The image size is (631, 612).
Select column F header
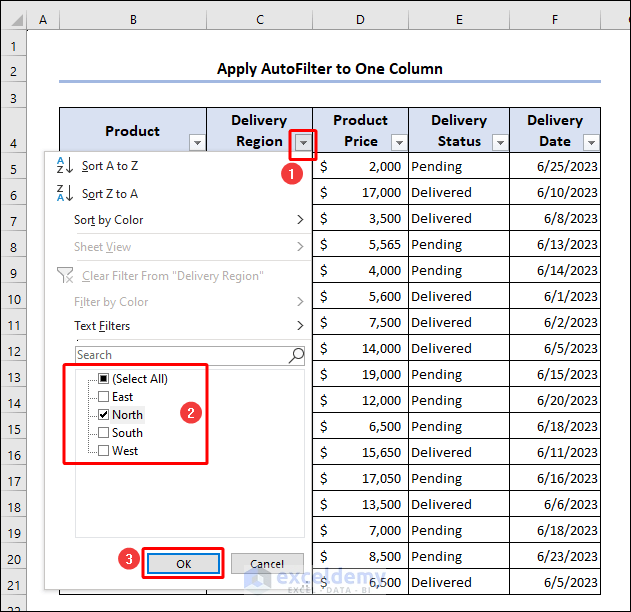[555, 19]
